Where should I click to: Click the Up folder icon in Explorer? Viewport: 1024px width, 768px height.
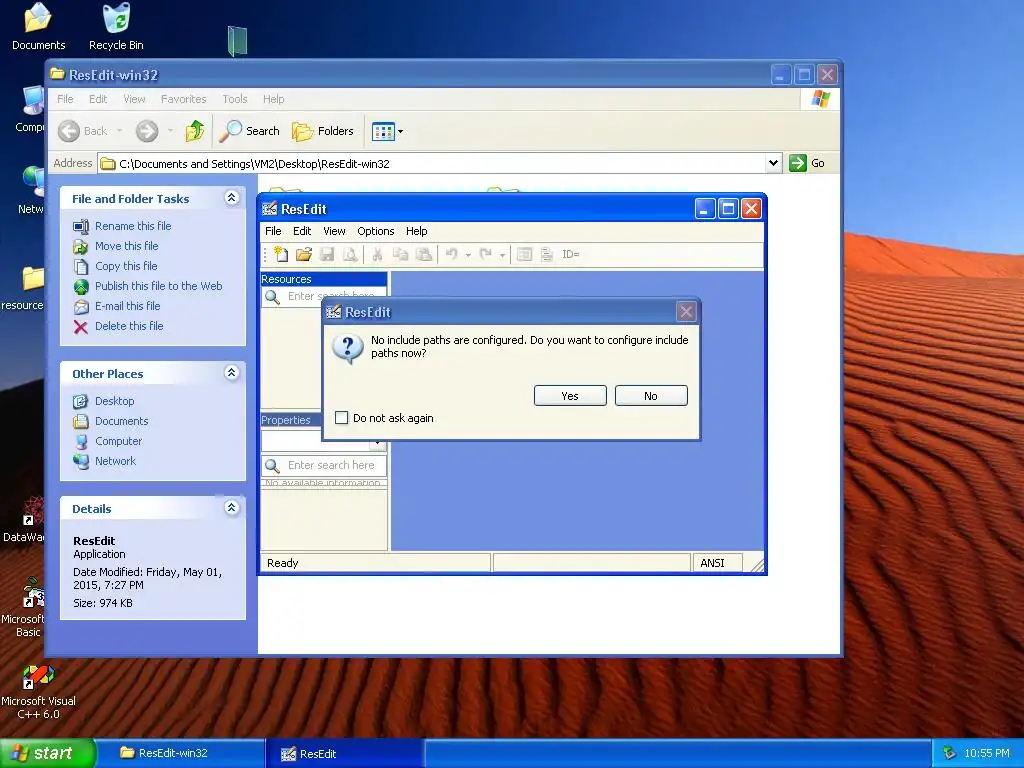pos(195,131)
